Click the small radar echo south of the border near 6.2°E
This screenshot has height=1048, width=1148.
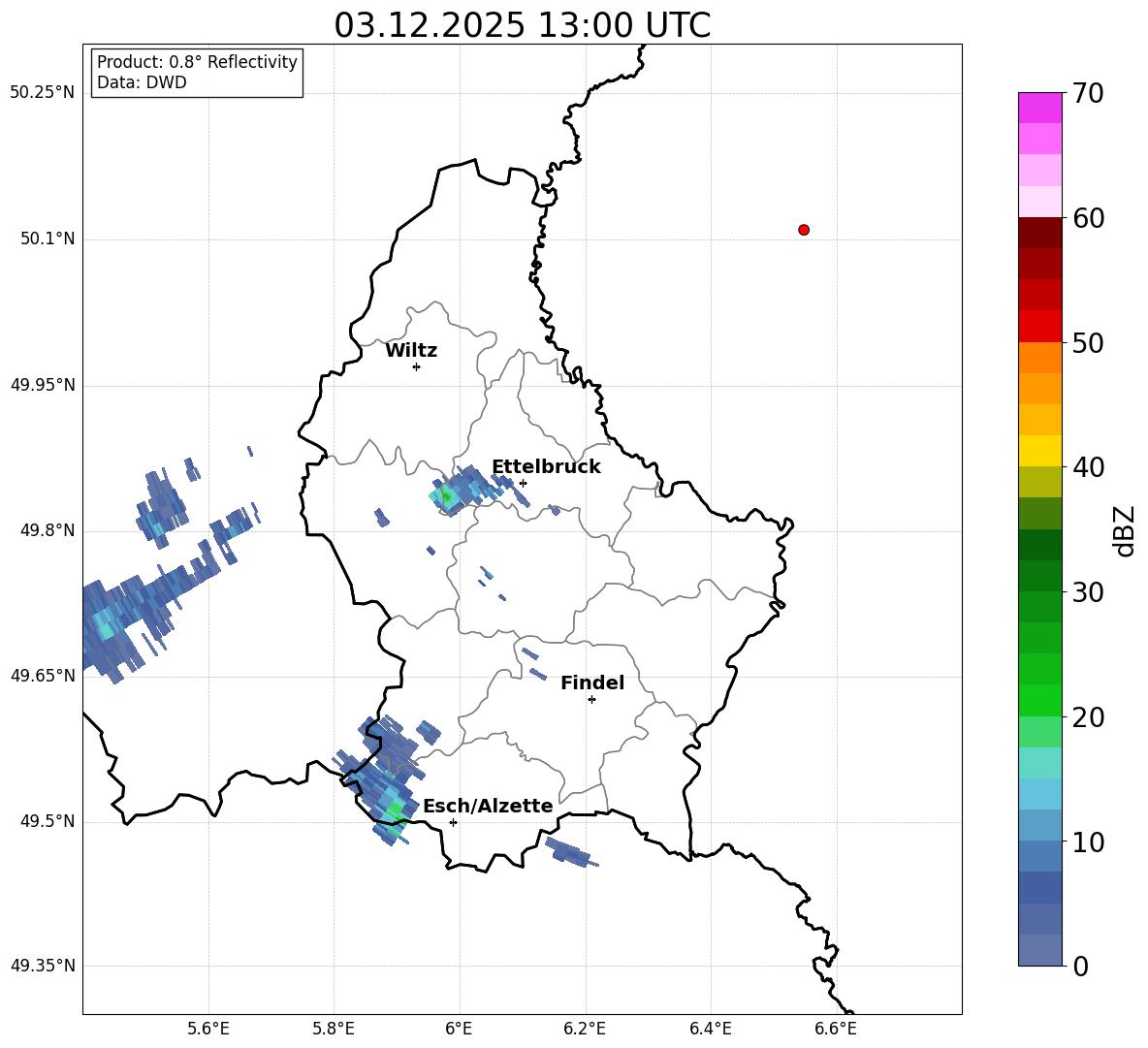pos(570,852)
